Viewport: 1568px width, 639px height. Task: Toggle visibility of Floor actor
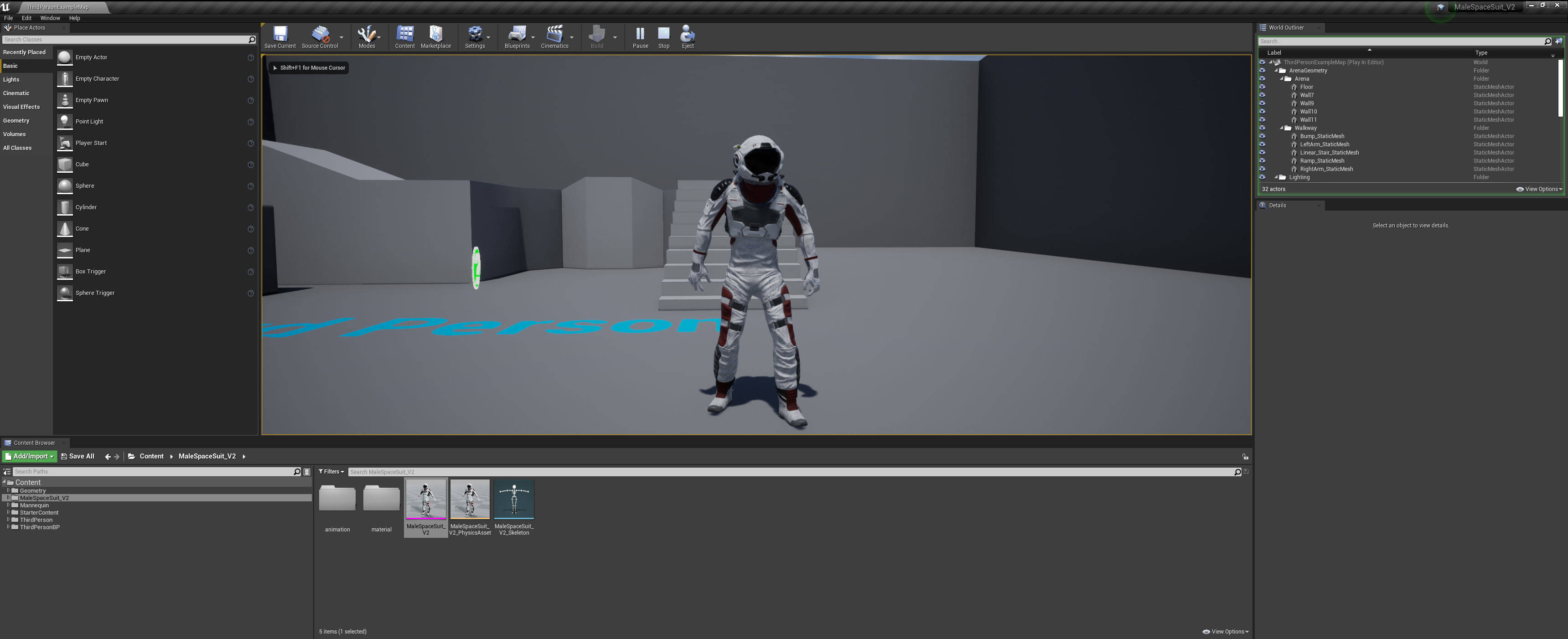point(1262,87)
